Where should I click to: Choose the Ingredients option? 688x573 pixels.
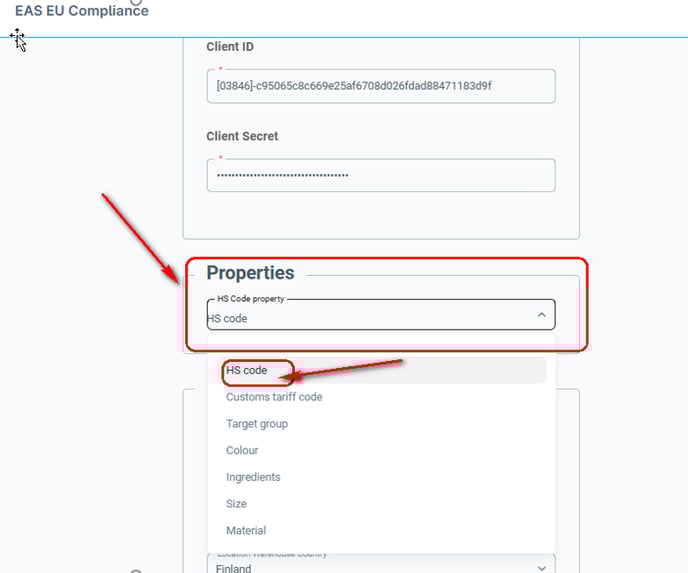pyautogui.click(x=381, y=477)
